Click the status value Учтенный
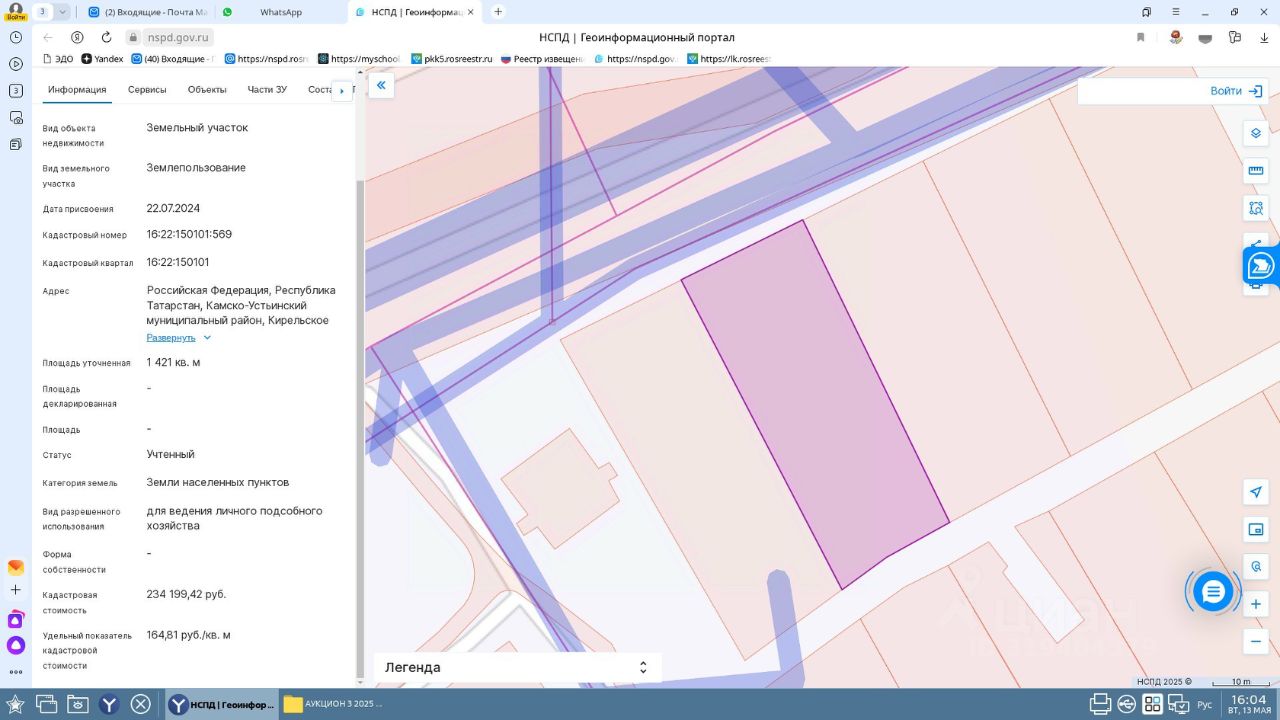Image resolution: width=1280 pixels, height=720 pixels. (170, 454)
